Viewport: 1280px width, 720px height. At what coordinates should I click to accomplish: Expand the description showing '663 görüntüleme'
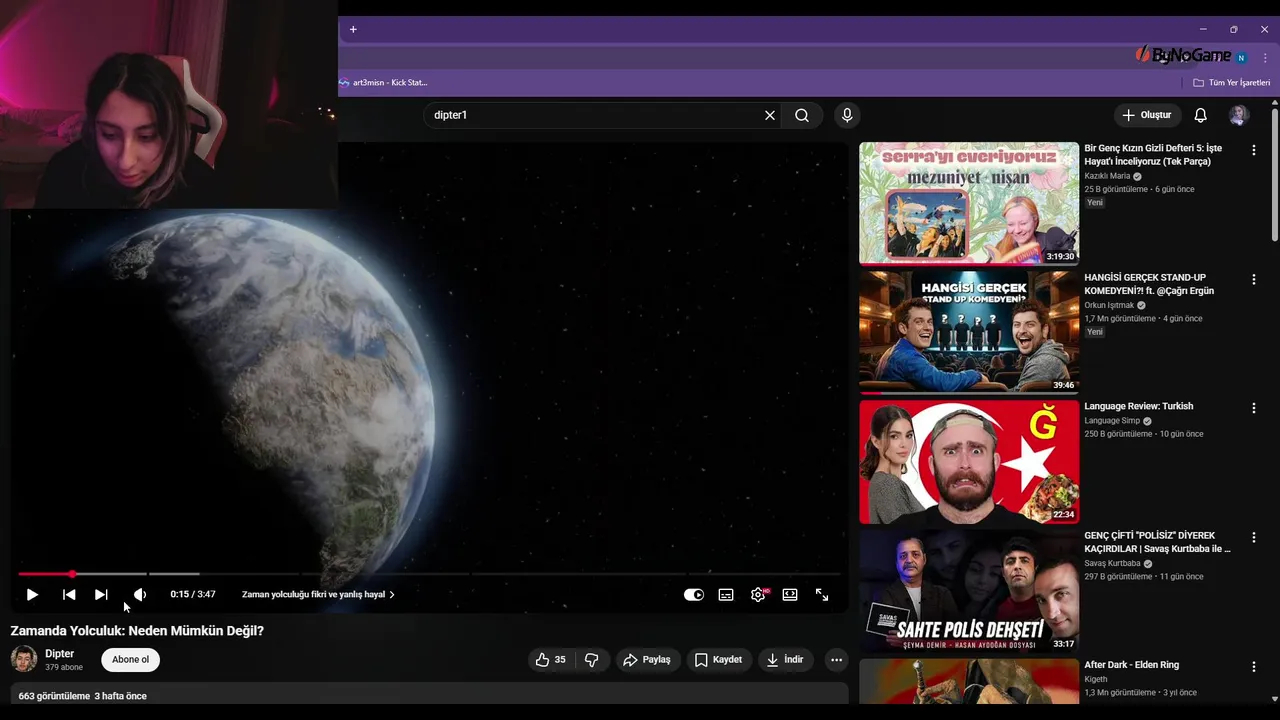coord(429,694)
